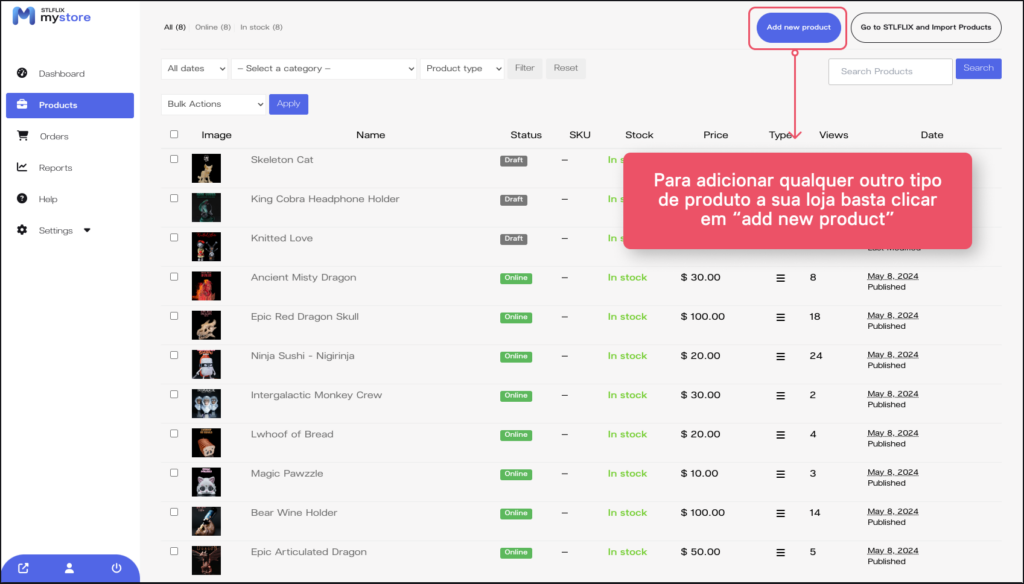Click the type icon for Magic Pawzzle
The image size is (1024, 584).
(780, 474)
